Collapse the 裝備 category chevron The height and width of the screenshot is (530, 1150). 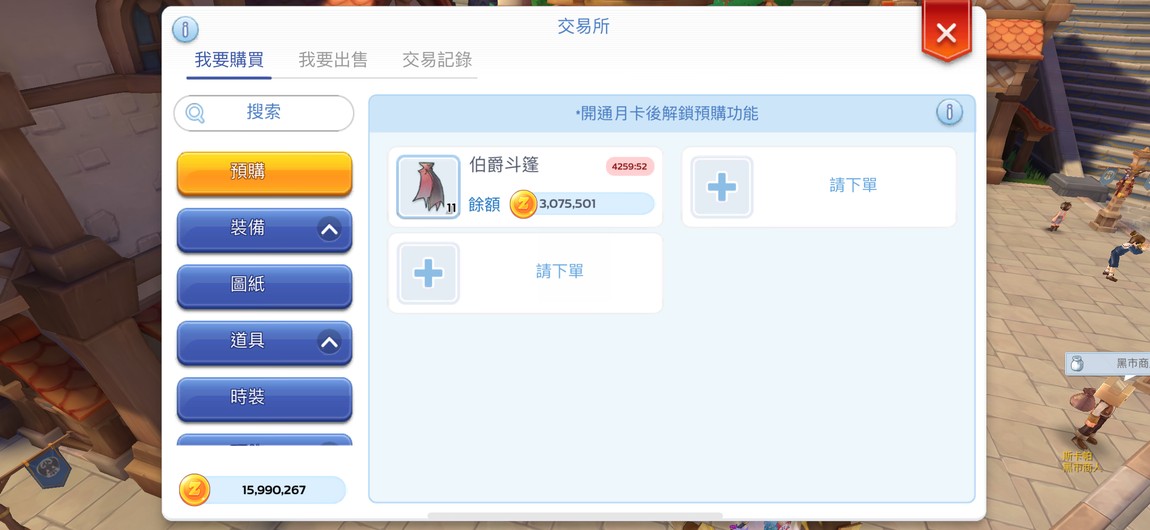click(329, 229)
